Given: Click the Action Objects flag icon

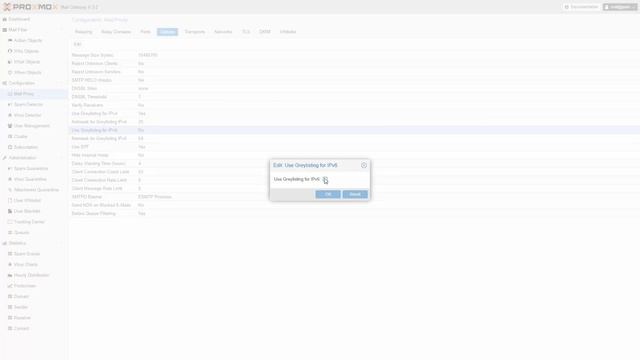Looking at the screenshot, I should [x=10, y=40].
